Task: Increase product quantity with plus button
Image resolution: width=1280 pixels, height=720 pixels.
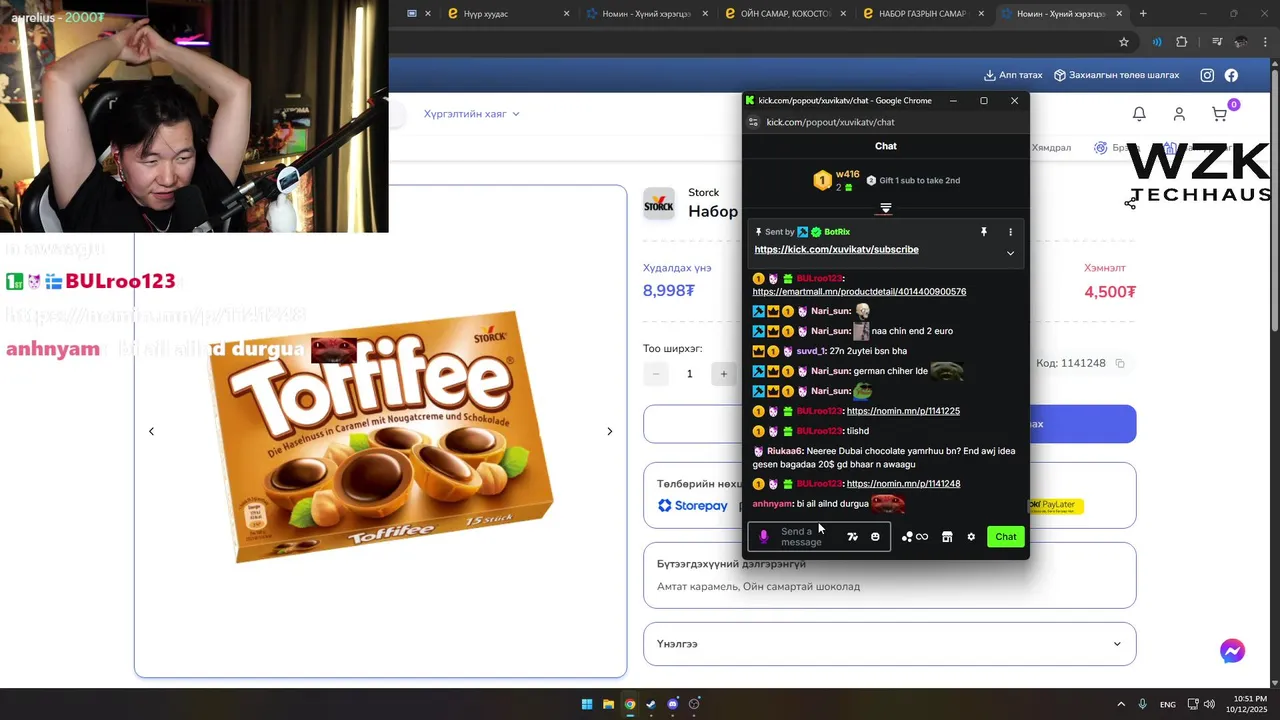Action: tap(723, 374)
